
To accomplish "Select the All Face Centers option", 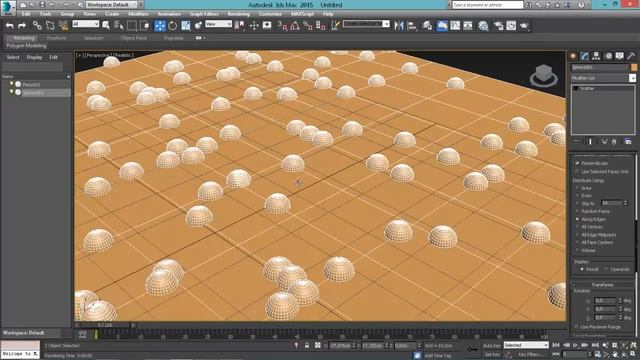I will [x=578, y=242].
